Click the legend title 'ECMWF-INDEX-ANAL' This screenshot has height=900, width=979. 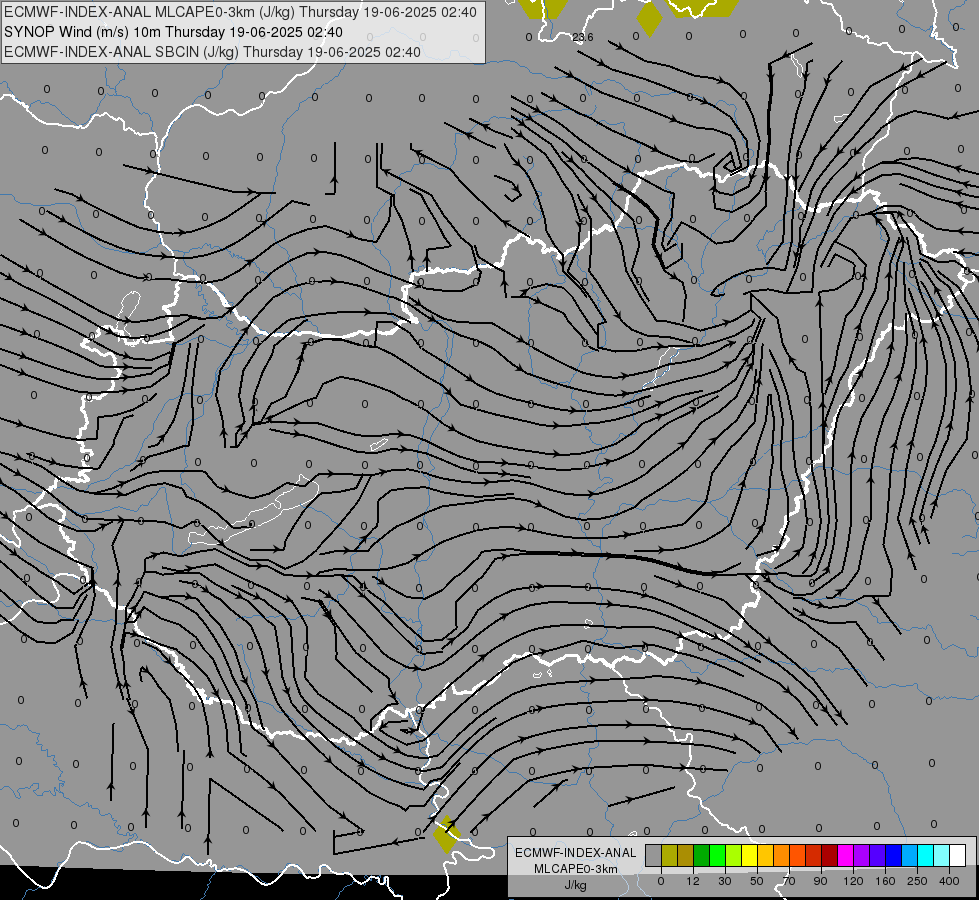[x=575, y=853]
